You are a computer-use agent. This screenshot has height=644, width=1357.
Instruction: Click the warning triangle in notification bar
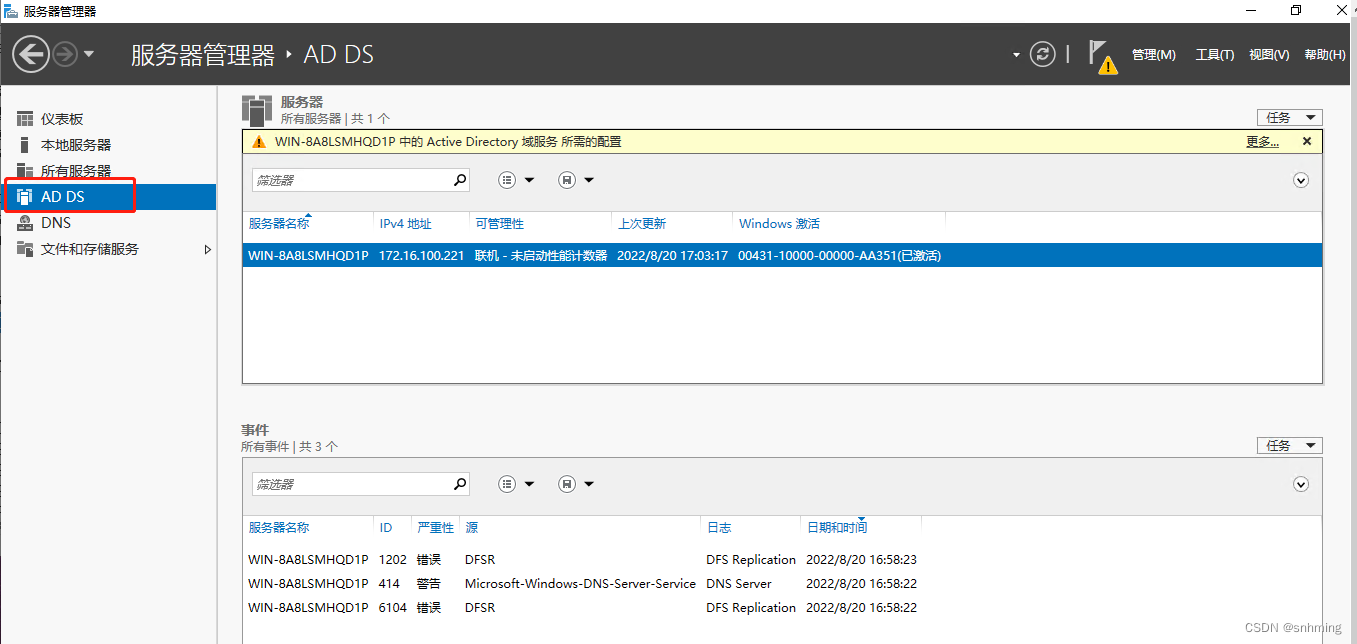point(259,142)
